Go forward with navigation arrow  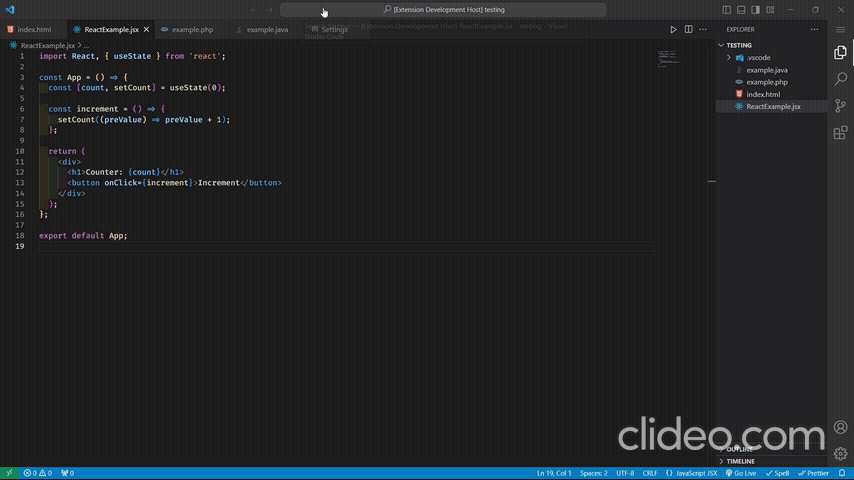269,10
